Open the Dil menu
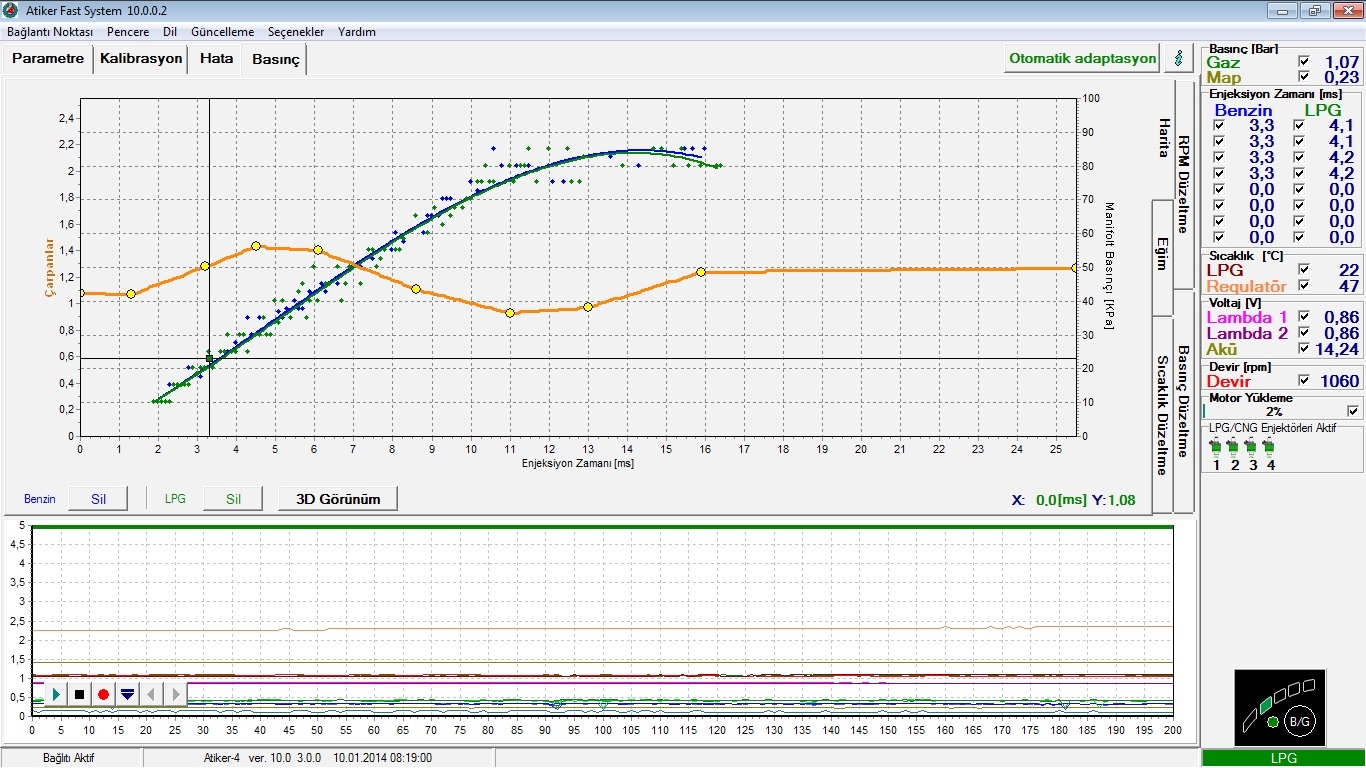The image size is (1366, 768). tap(170, 32)
